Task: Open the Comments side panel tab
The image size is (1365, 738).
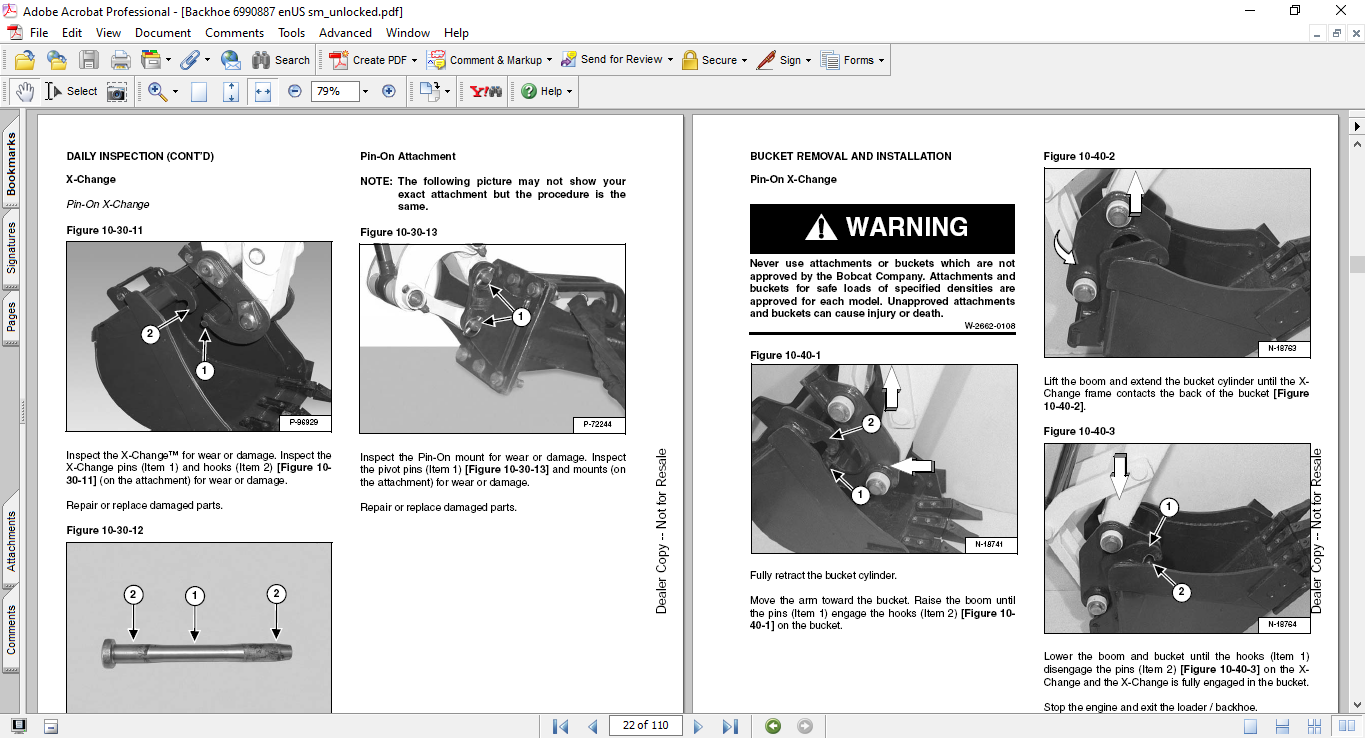Action: 11,630
